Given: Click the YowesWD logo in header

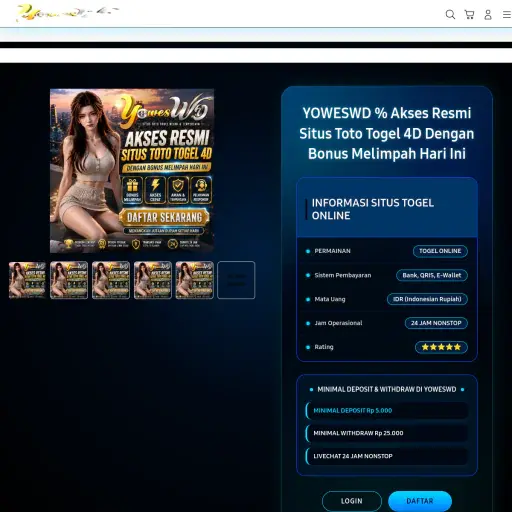Looking at the screenshot, I should pyautogui.click(x=68, y=13).
